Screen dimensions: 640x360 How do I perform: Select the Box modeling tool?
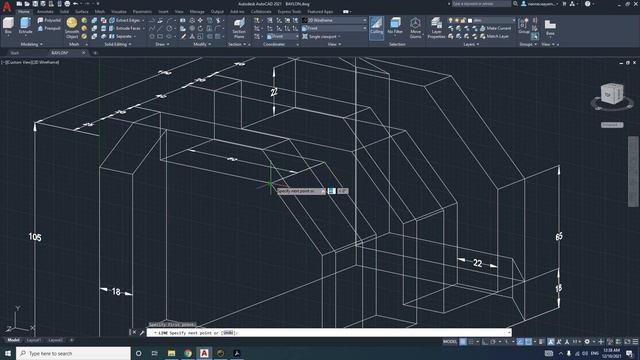[x=8, y=26]
